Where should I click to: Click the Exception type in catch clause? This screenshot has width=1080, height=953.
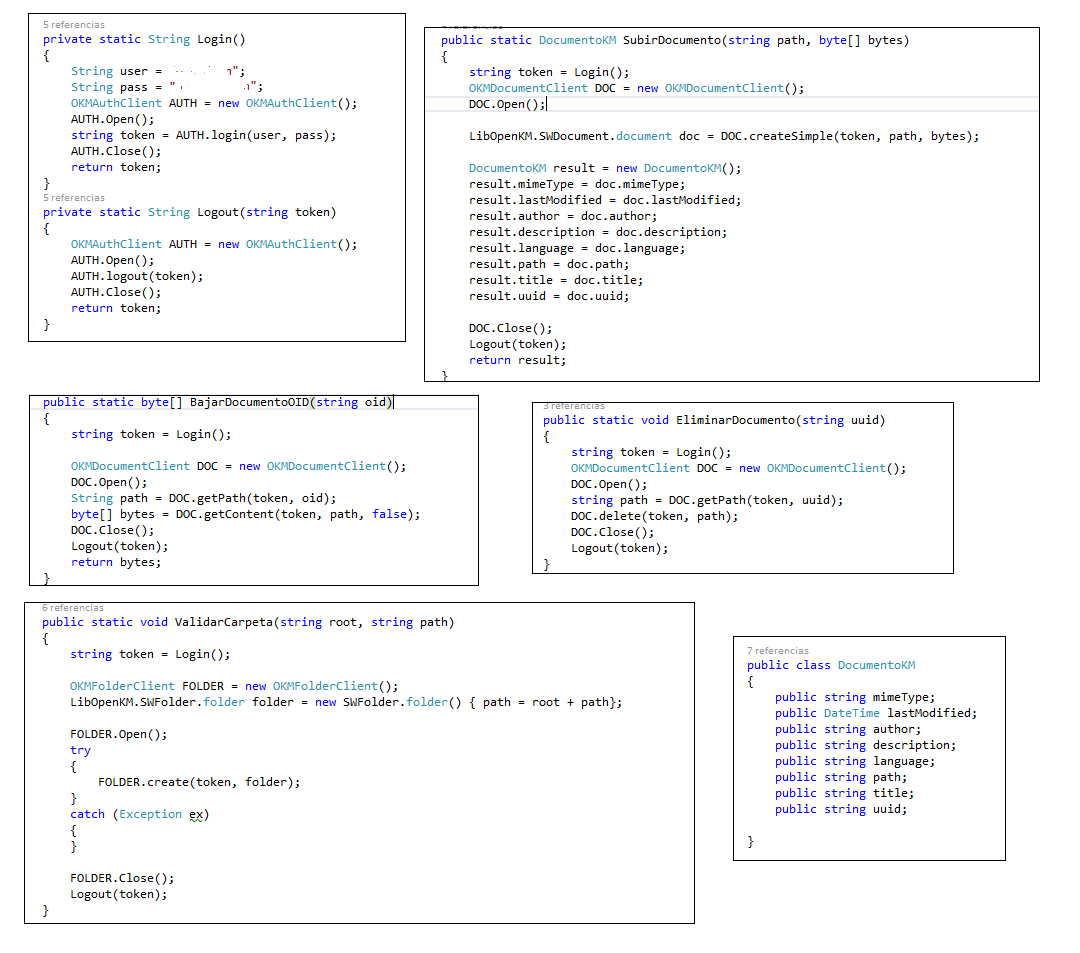[150, 814]
